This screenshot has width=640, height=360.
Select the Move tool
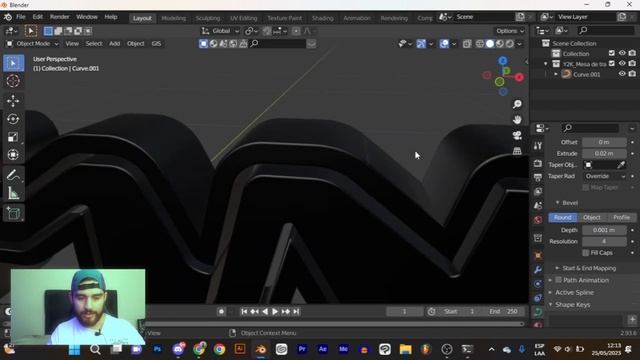[x=13, y=101]
